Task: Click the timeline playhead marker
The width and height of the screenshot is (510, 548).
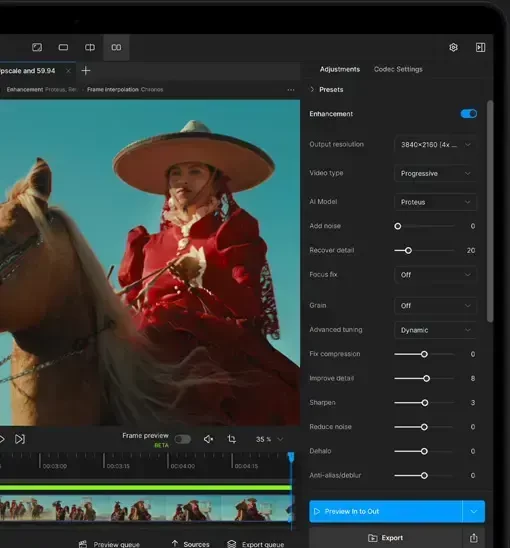Action: 291,457
